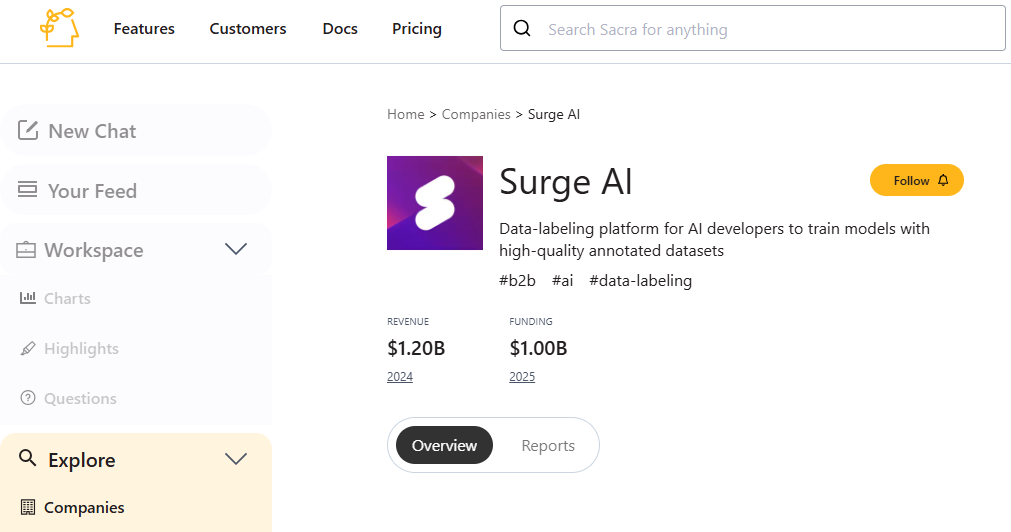Image resolution: width=1011 pixels, height=532 pixels.
Task: Click the Your Feed list icon
Action: (27, 190)
